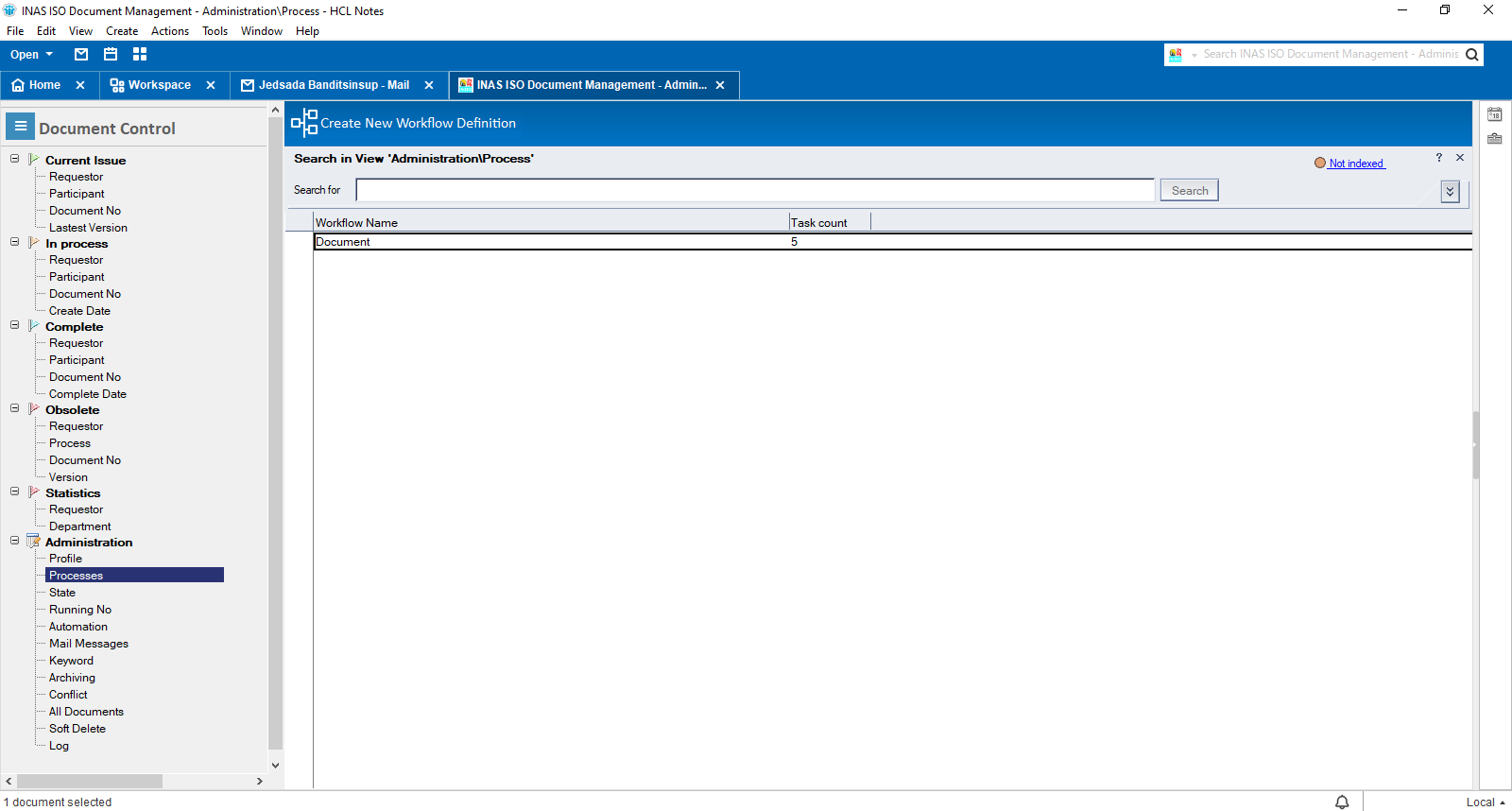Screen dimensions: 1512x811
Task: Open the Local location dropdown in status bar
Action: 1486,802
